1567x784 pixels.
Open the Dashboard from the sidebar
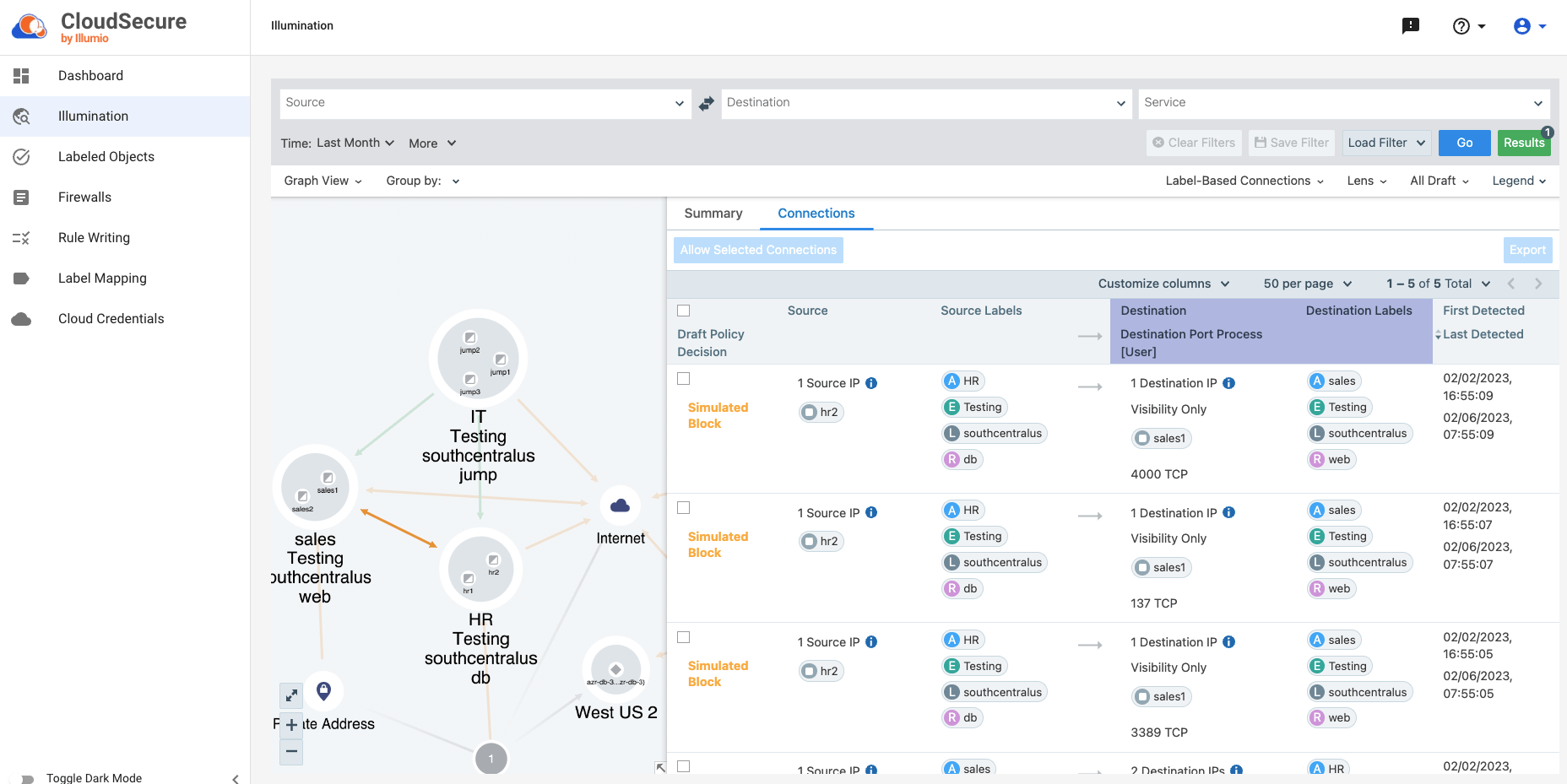coord(90,75)
